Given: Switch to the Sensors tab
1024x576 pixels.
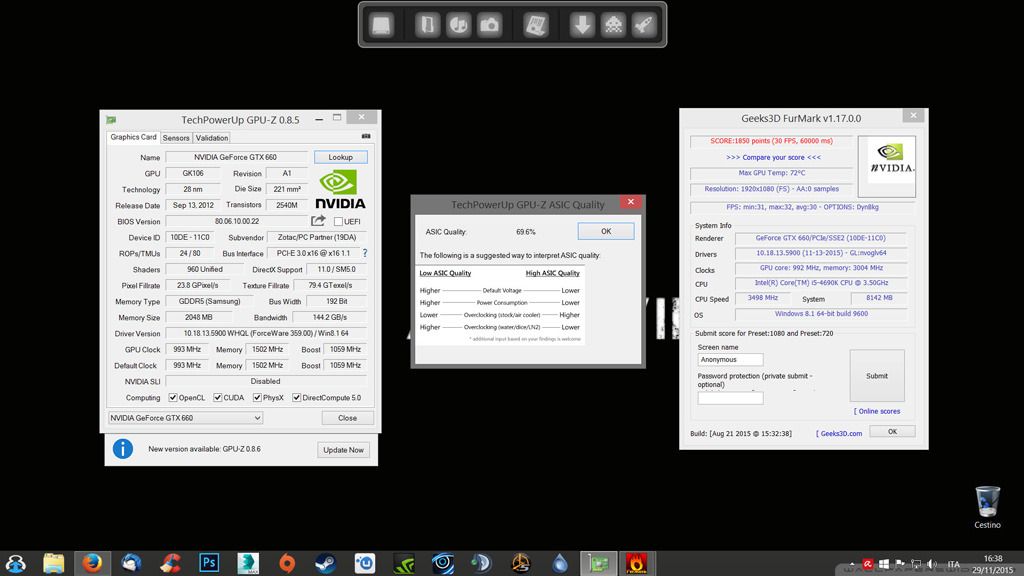Looking at the screenshot, I should 176,138.
